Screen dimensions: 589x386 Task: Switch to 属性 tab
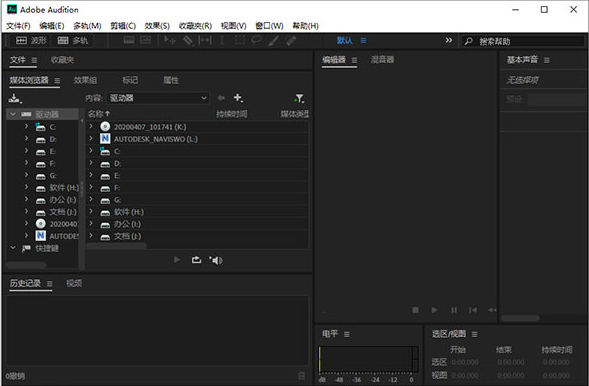(171, 80)
